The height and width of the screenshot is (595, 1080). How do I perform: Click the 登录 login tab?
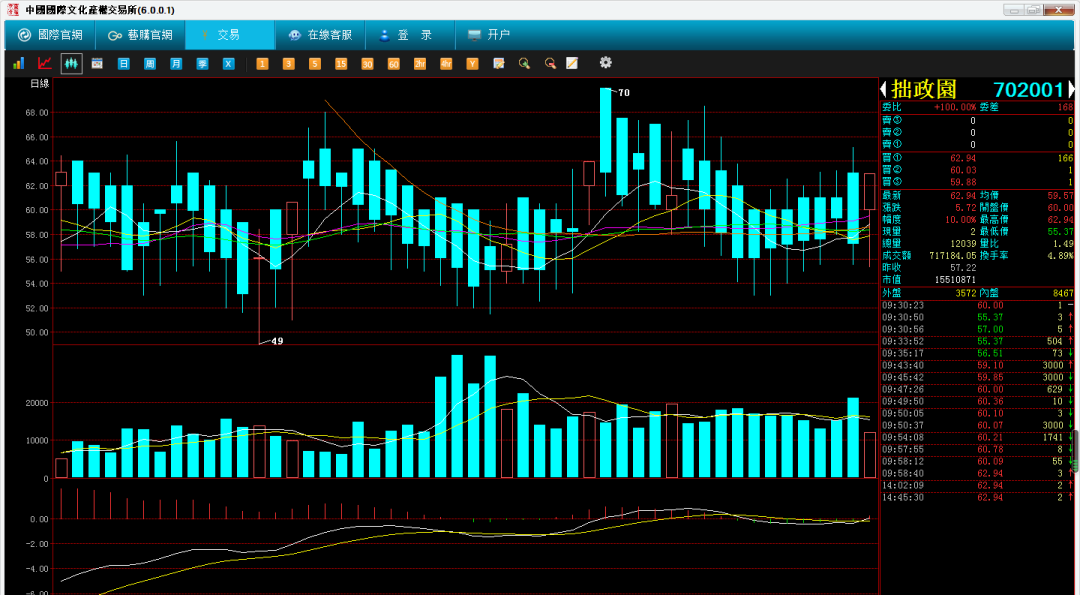point(410,35)
